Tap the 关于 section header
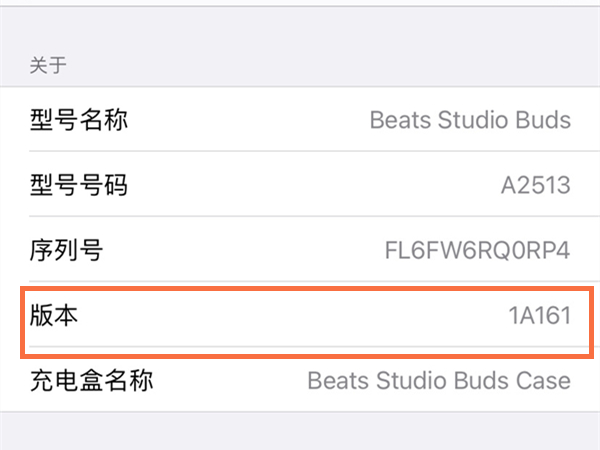Viewport: 600px width, 450px height. point(49,67)
